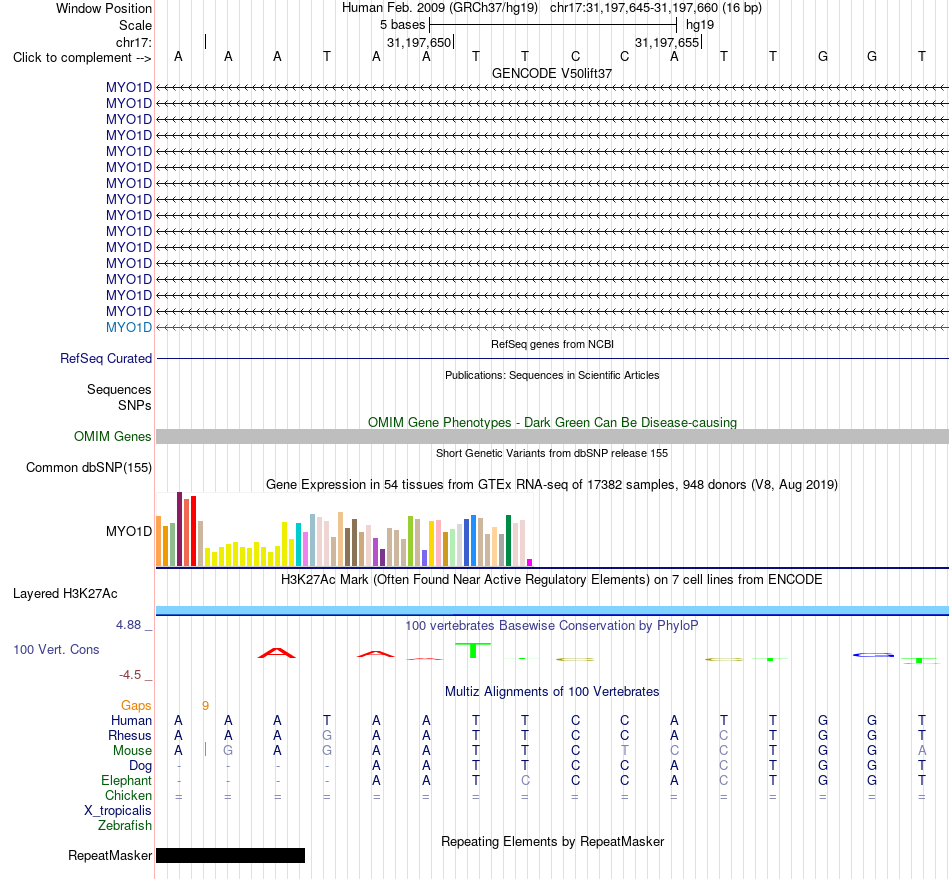The image size is (950, 879).
Task: Click the 'Click to complement -->' label
Action: pos(82,58)
